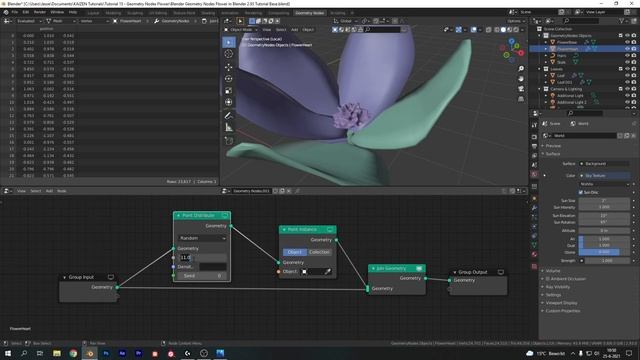Toggle visibility of Leaf object

coord(627,76)
